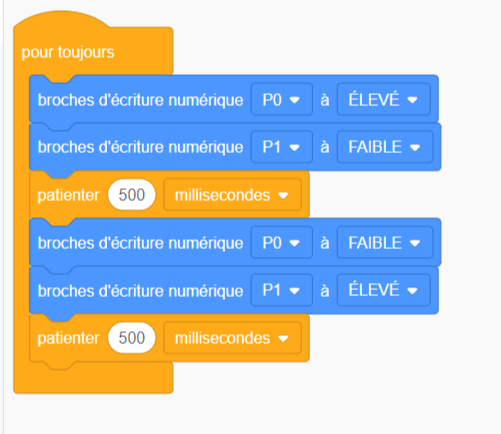This screenshot has width=501, height=434.
Task: Select the 'broches d'écriture numérique' label of the P1 FAIBLE block
Action: (x=140, y=147)
